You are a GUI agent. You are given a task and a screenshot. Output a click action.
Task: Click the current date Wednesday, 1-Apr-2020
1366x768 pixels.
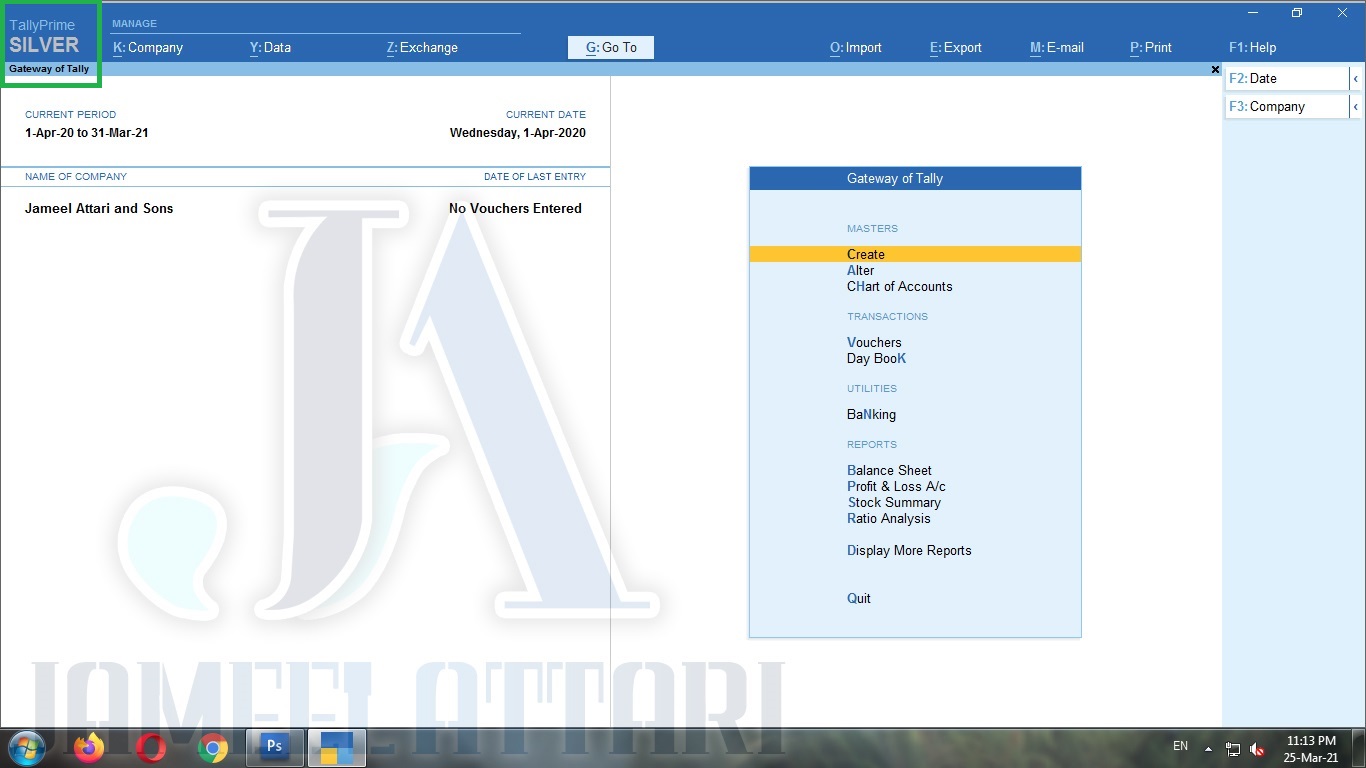pos(518,132)
